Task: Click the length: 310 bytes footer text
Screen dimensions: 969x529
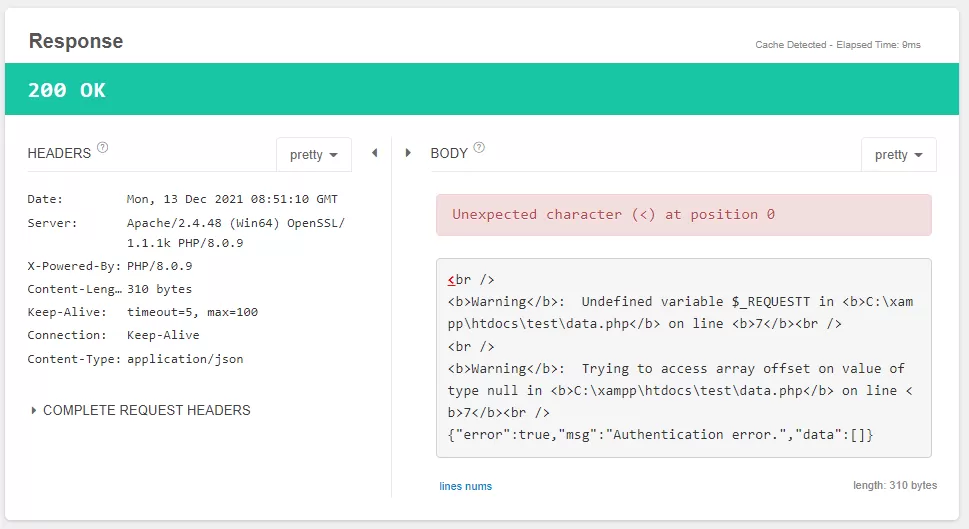Action: point(895,485)
